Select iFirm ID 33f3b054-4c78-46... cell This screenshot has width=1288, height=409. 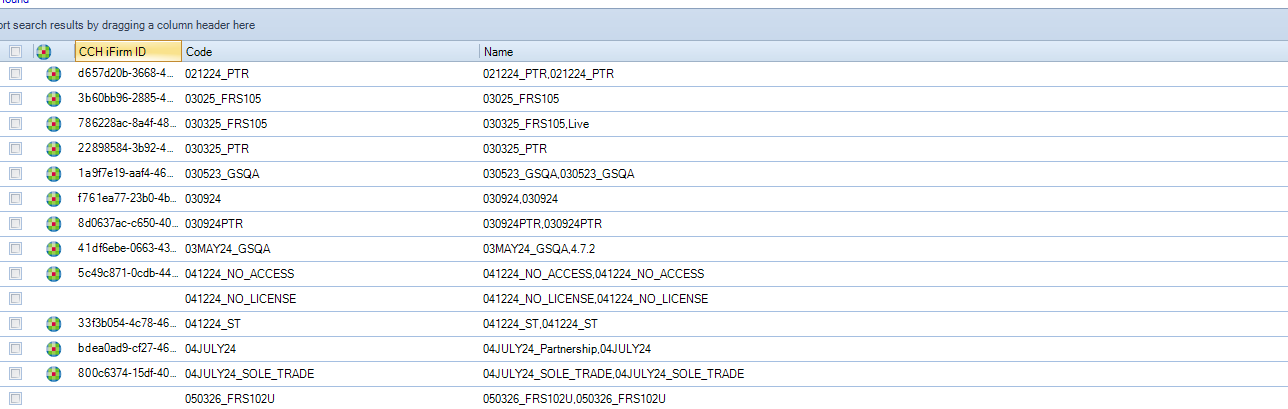(128, 324)
